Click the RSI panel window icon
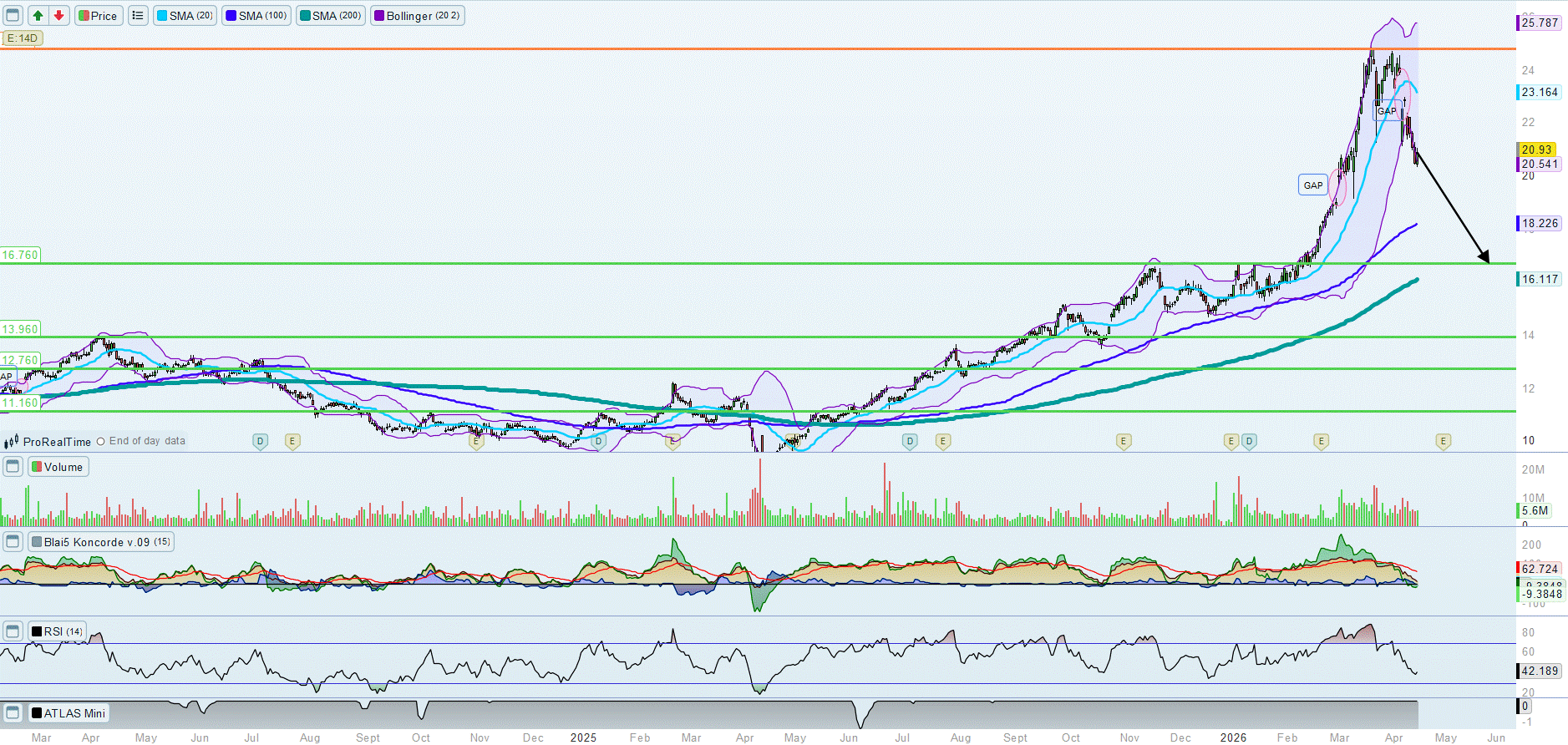 13,631
